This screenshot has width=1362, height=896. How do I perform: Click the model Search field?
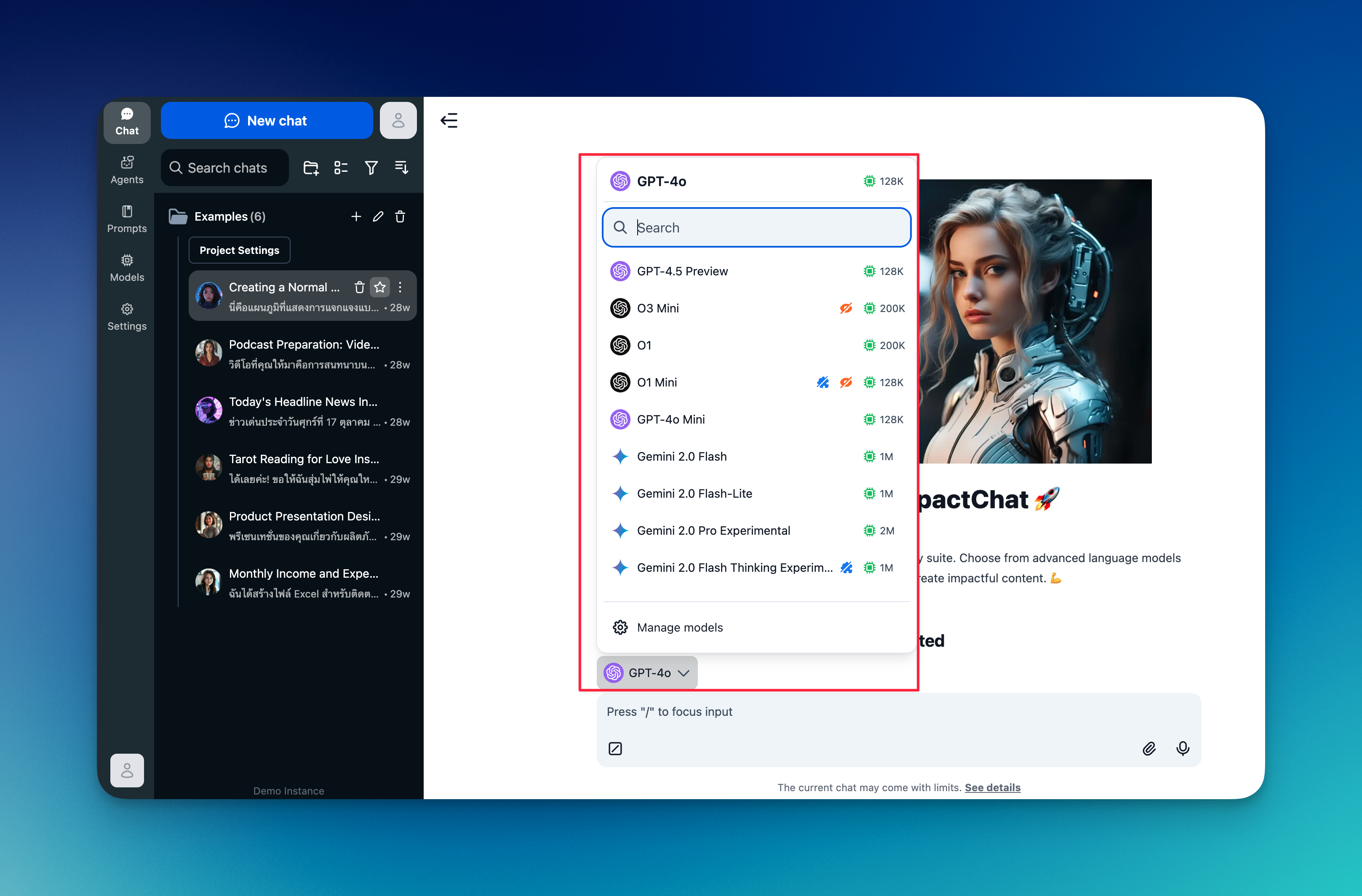(756, 228)
